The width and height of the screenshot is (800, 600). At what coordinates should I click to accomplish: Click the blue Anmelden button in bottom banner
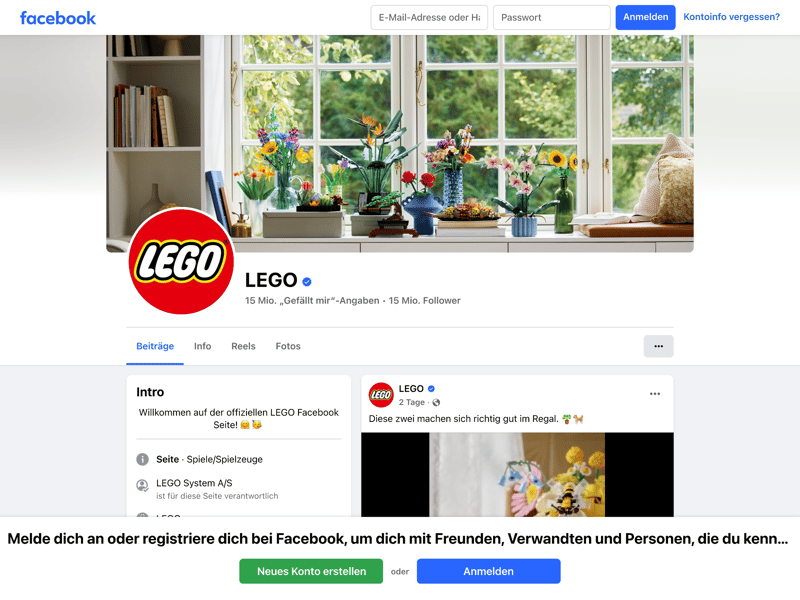point(488,571)
